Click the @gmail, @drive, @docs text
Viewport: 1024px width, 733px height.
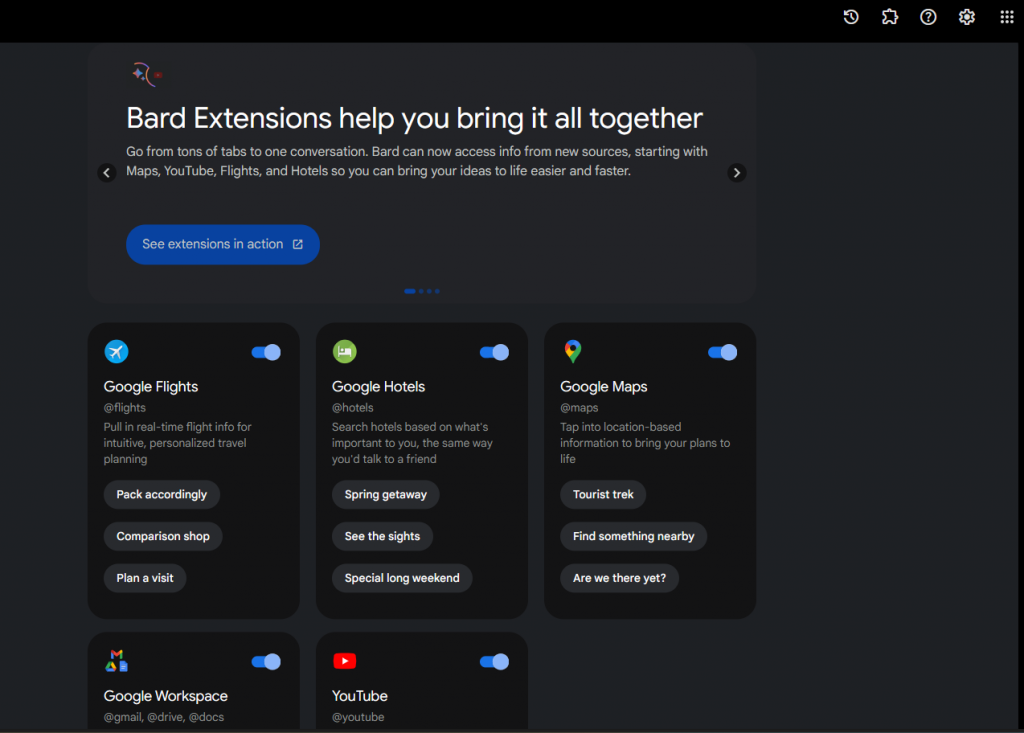[x=164, y=717]
